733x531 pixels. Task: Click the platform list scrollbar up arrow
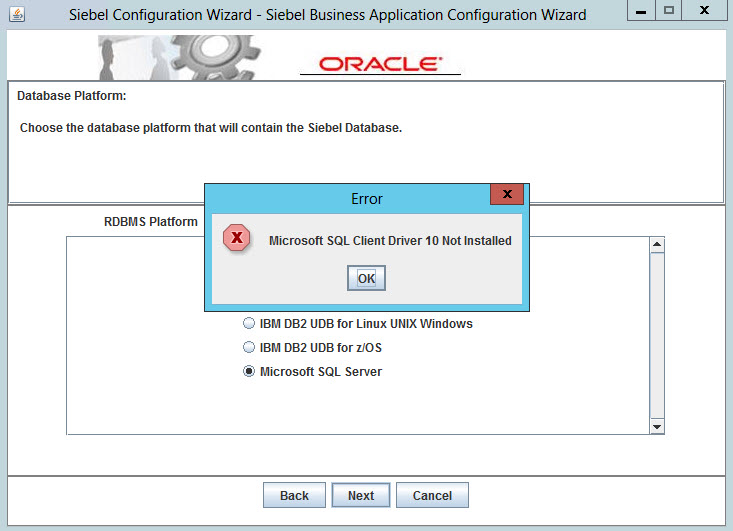point(657,244)
